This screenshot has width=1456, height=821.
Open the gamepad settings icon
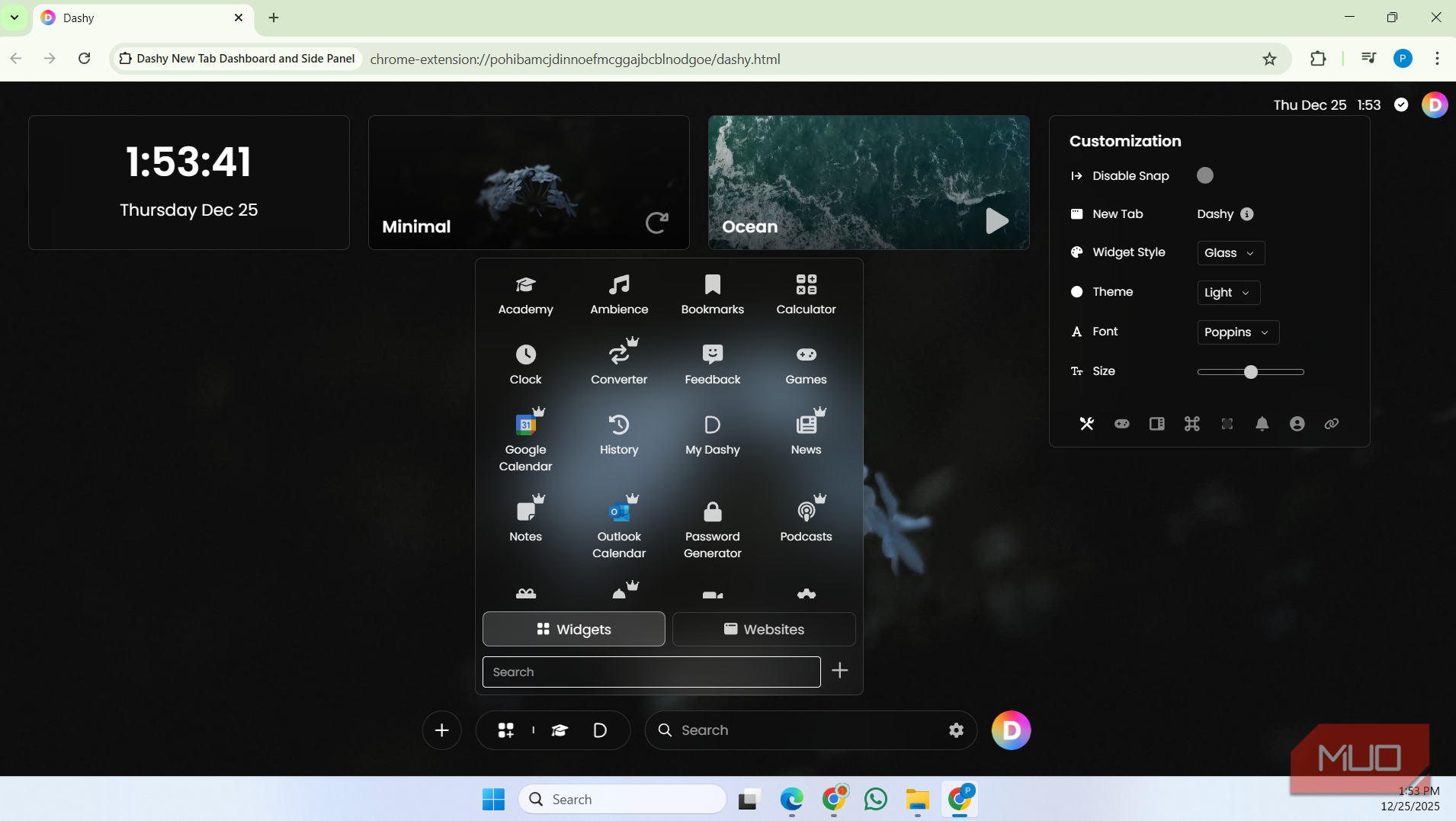click(x=1121, y=424)
